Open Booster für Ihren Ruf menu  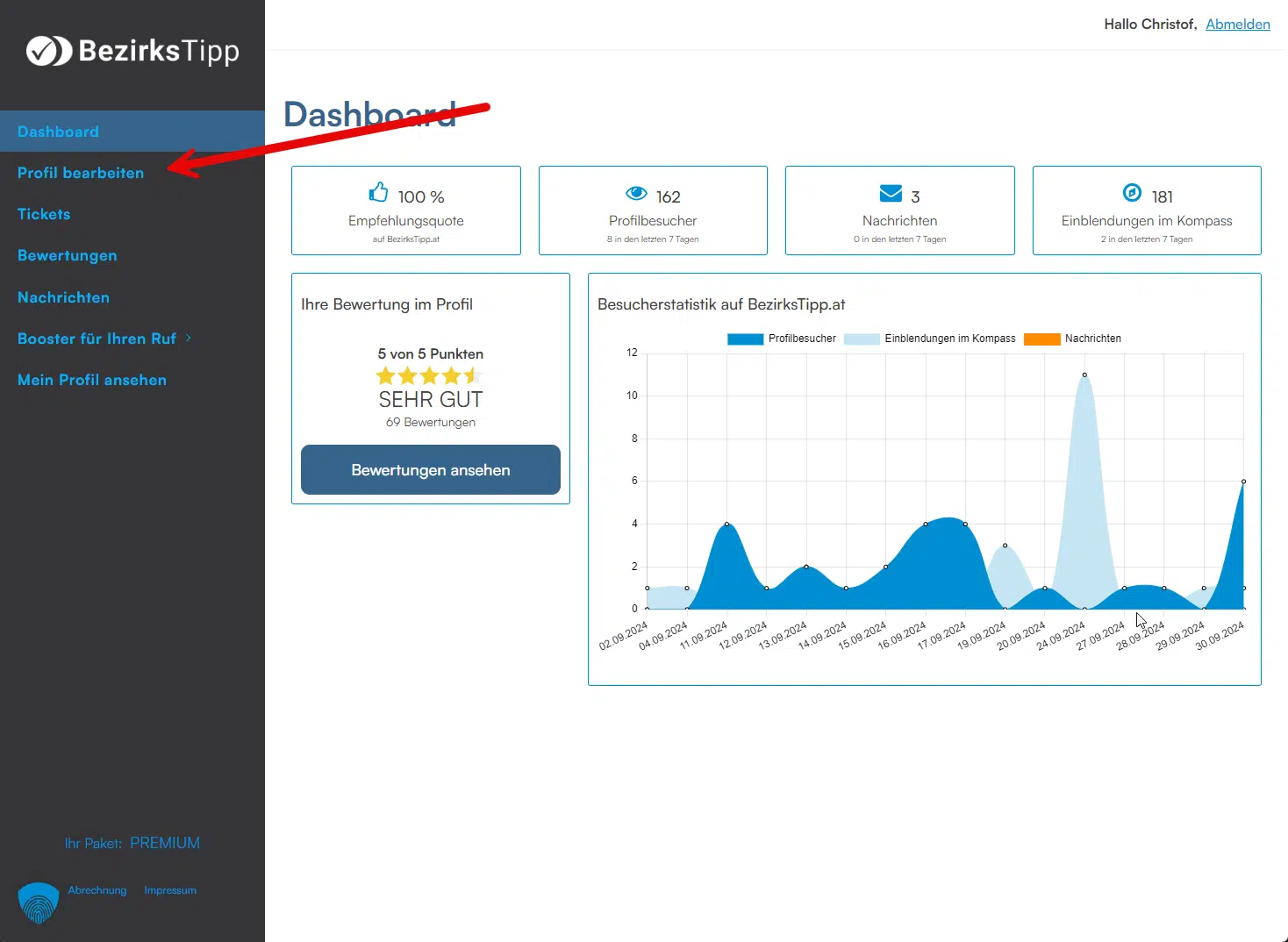97,339
